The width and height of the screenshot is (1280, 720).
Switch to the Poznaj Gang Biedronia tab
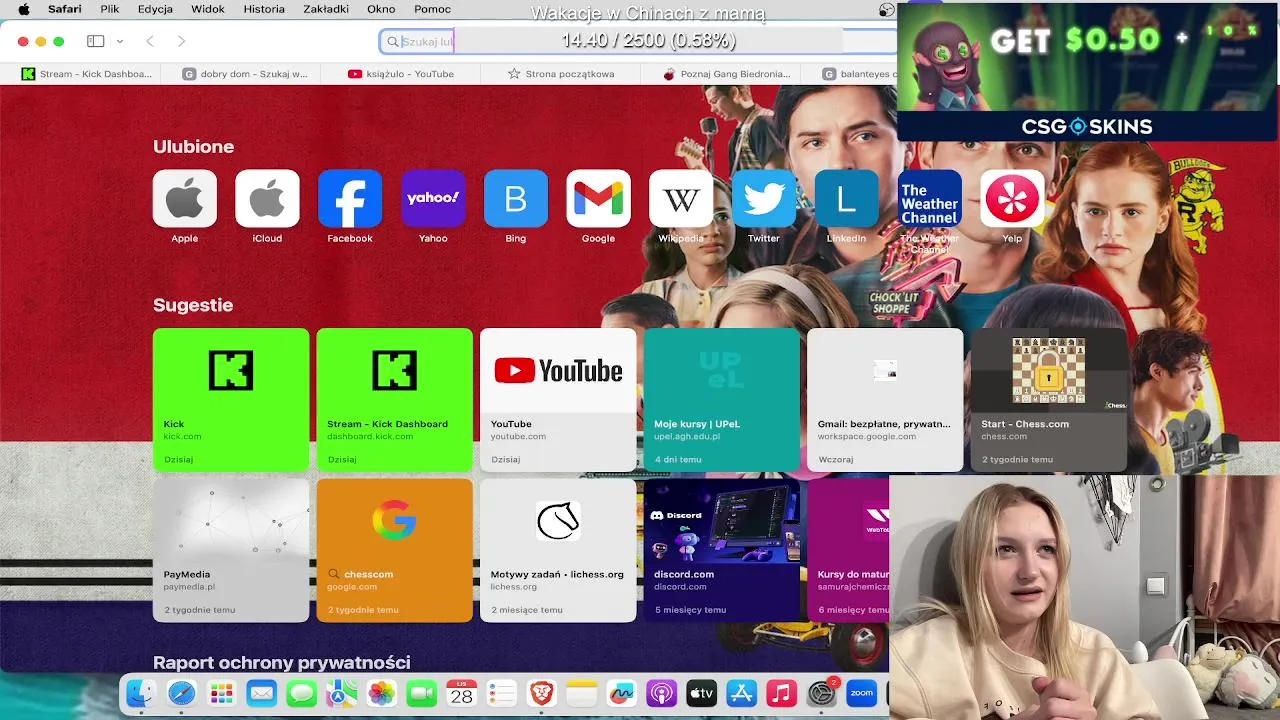(x=727, y=74)
